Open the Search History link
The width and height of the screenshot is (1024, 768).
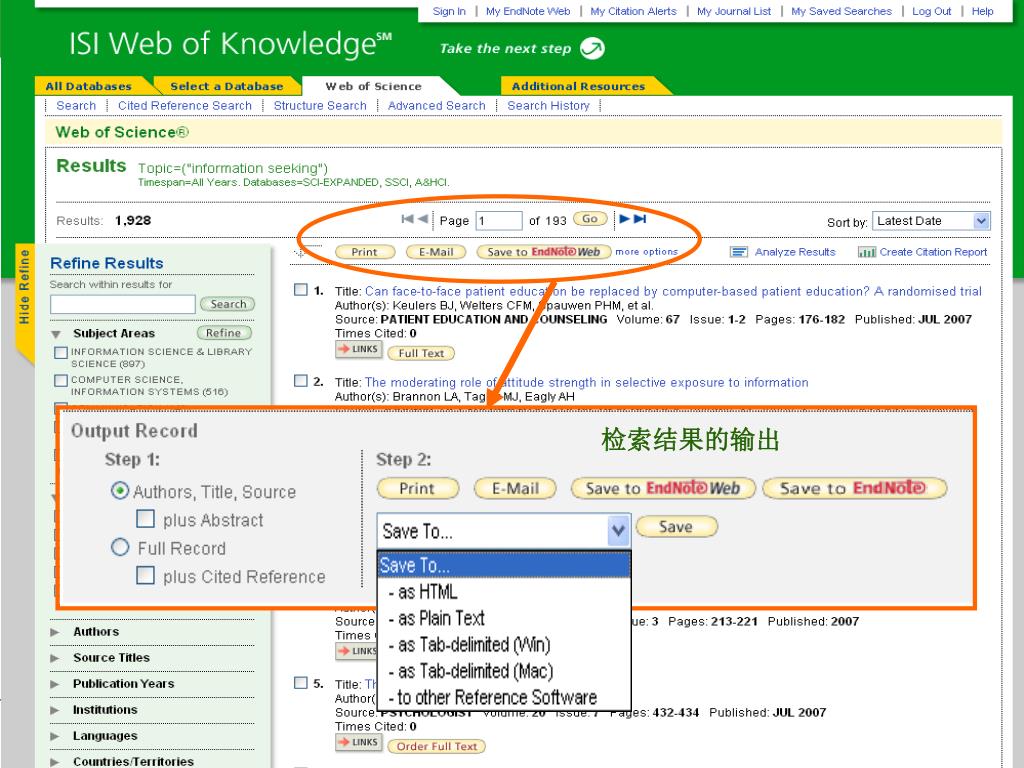pos(549,106)
